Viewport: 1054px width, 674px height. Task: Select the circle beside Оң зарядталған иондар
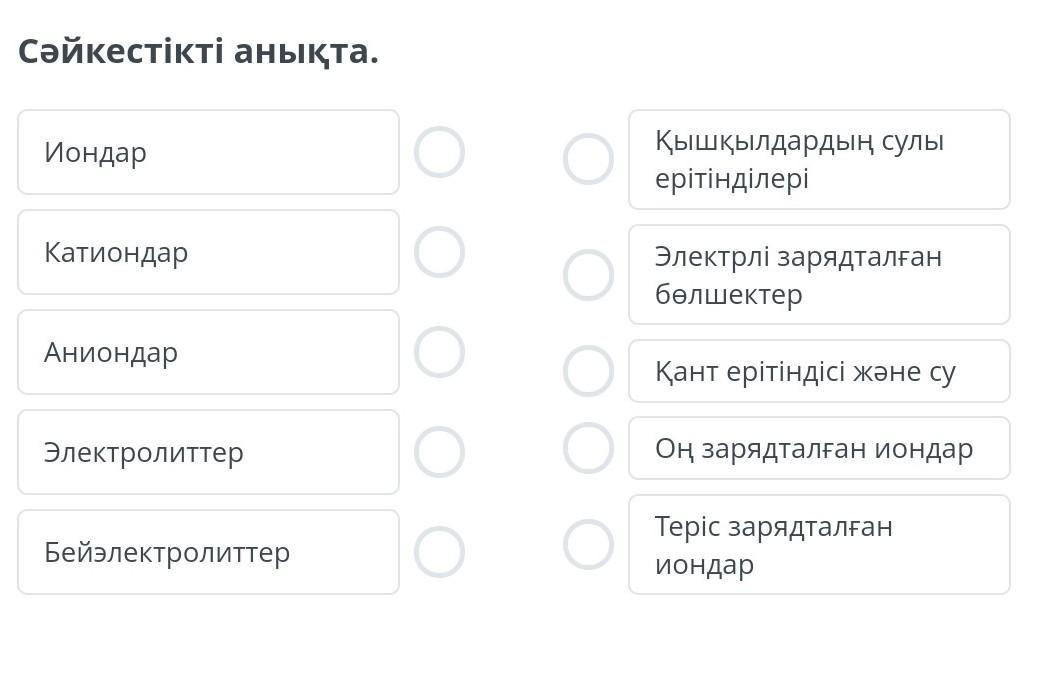(588, 448)
